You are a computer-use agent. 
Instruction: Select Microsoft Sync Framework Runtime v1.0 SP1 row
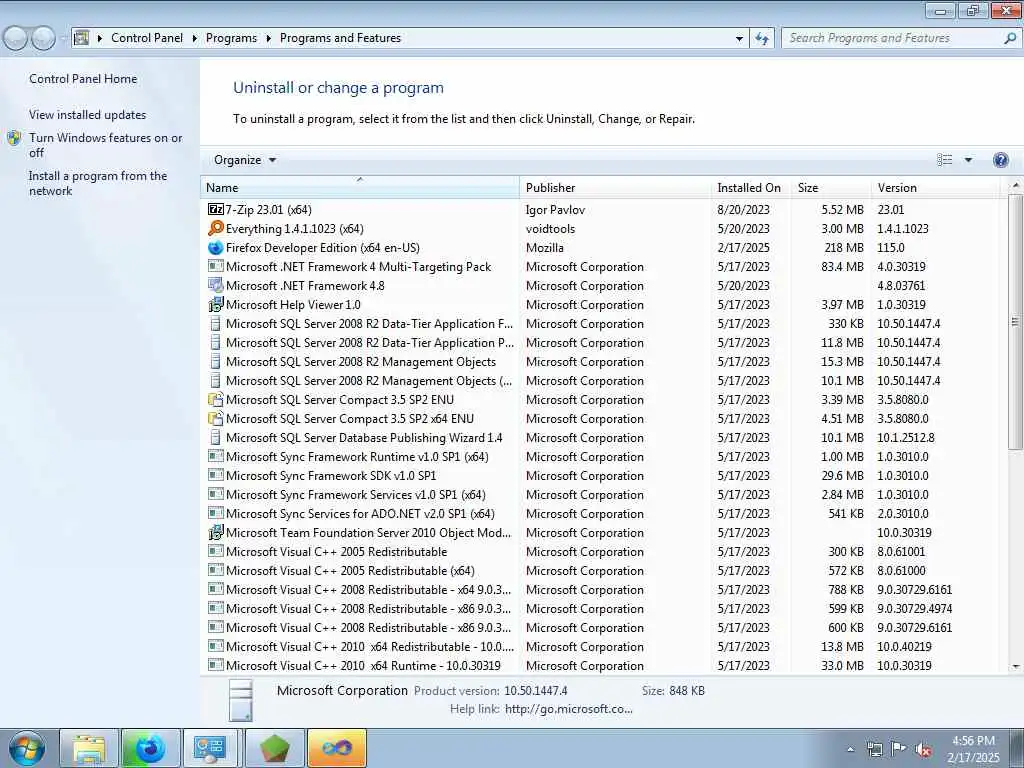[601, 457]
